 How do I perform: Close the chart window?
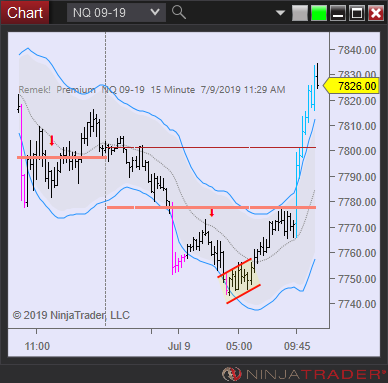[376, 13]
